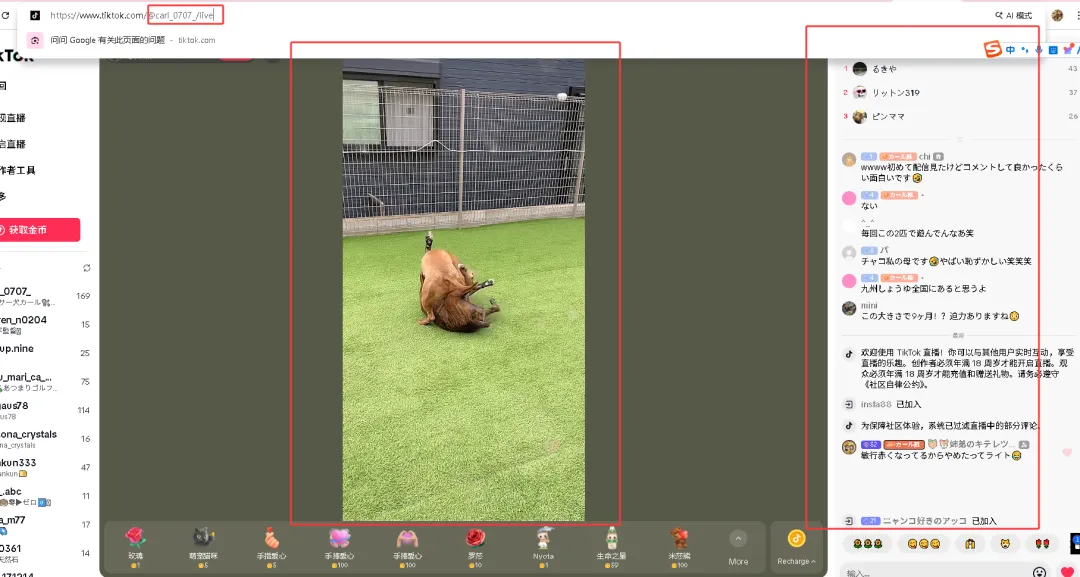
Task: Click username insta88 in join notice
Action: (x=876, y=404)
